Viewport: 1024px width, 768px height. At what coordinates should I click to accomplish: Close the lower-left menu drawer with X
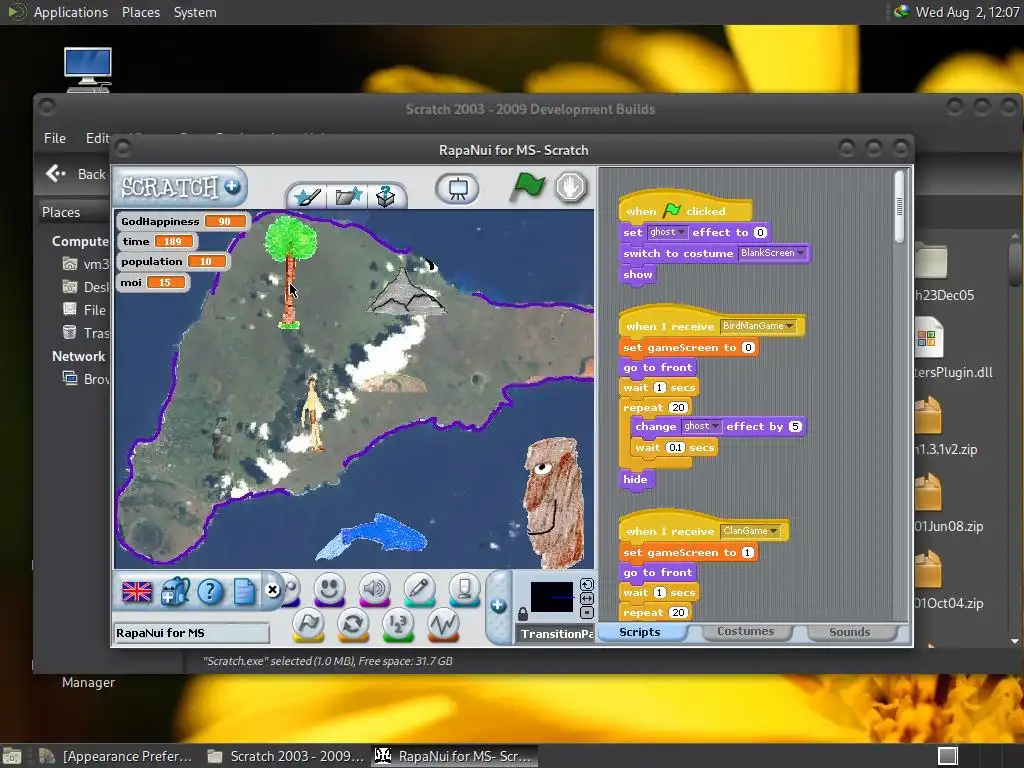coord(273,590)
